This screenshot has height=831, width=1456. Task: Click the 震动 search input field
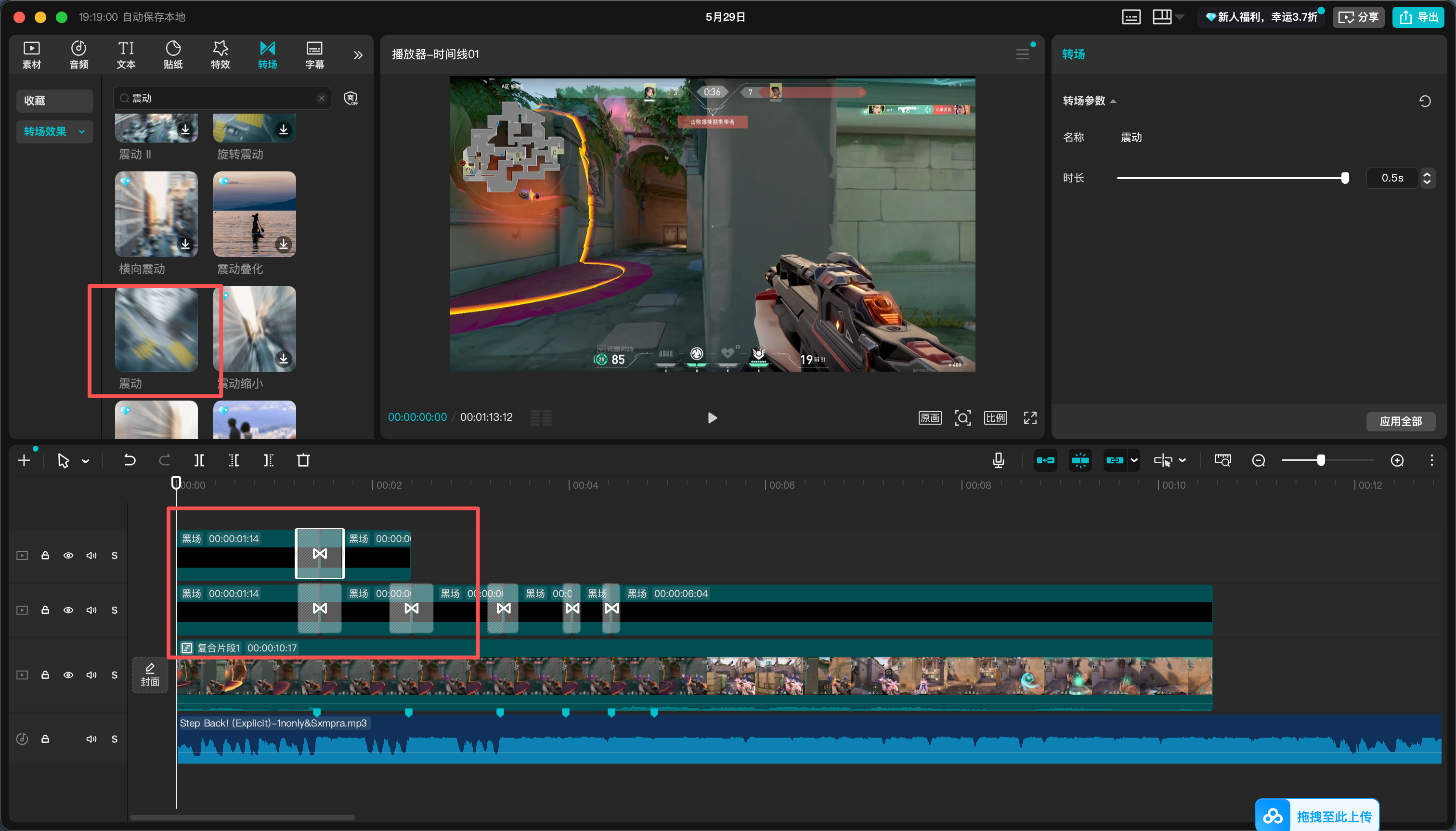pos(221,98)
